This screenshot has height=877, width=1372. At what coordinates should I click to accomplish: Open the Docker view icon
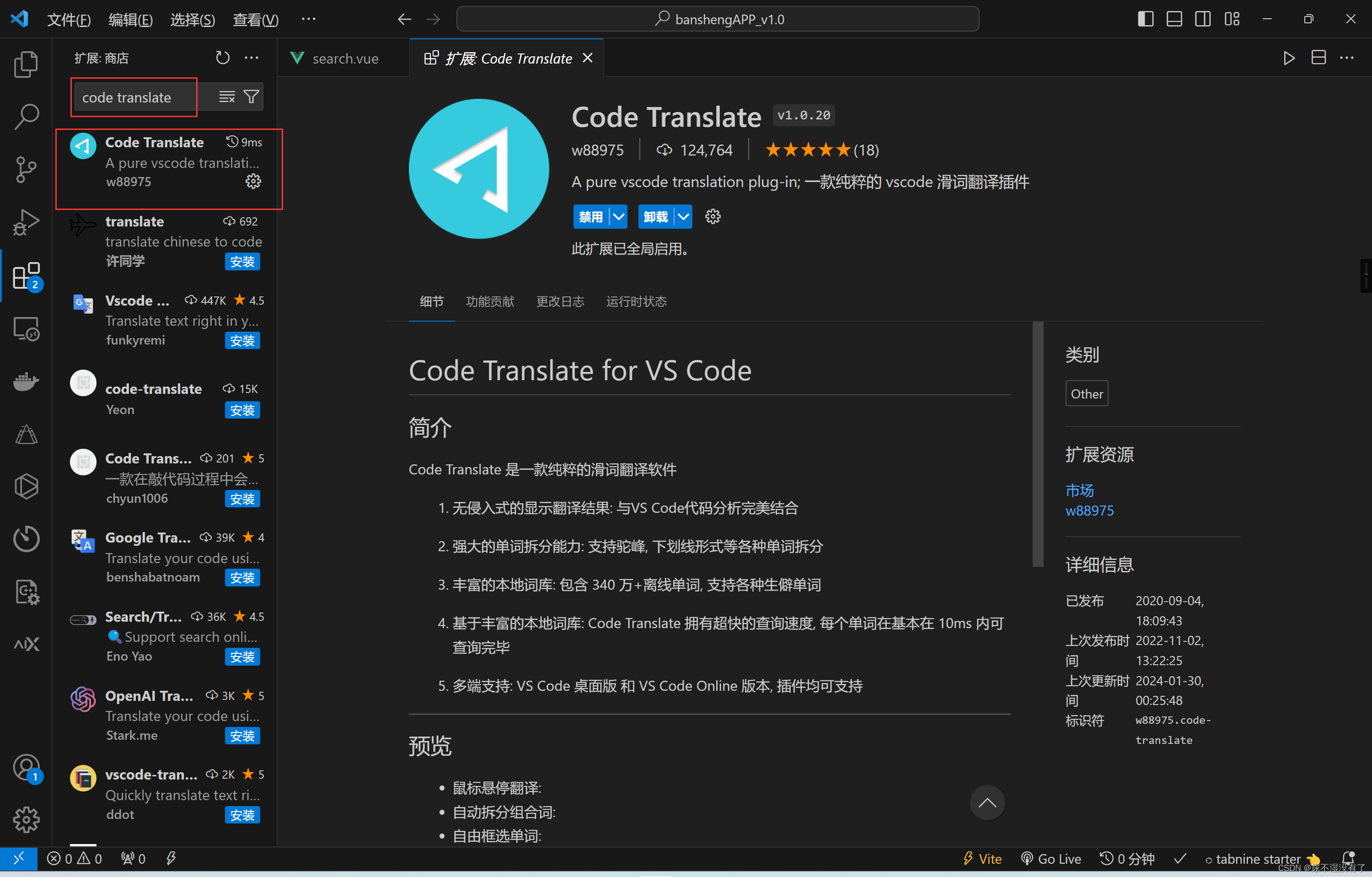26,381
